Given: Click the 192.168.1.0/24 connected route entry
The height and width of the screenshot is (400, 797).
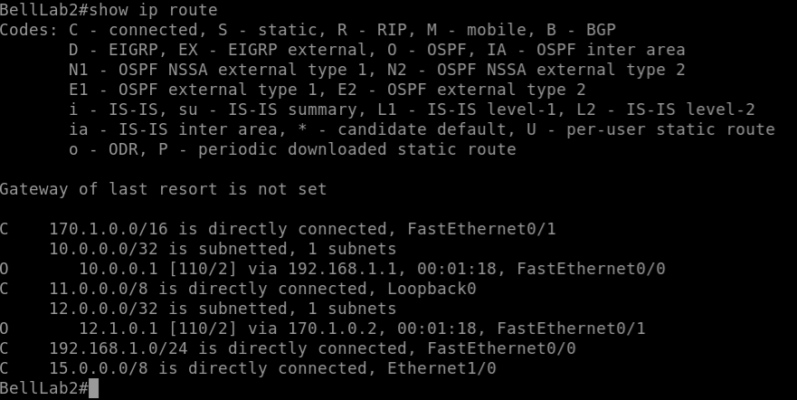Looking at the screenshot, I should 288,348.
